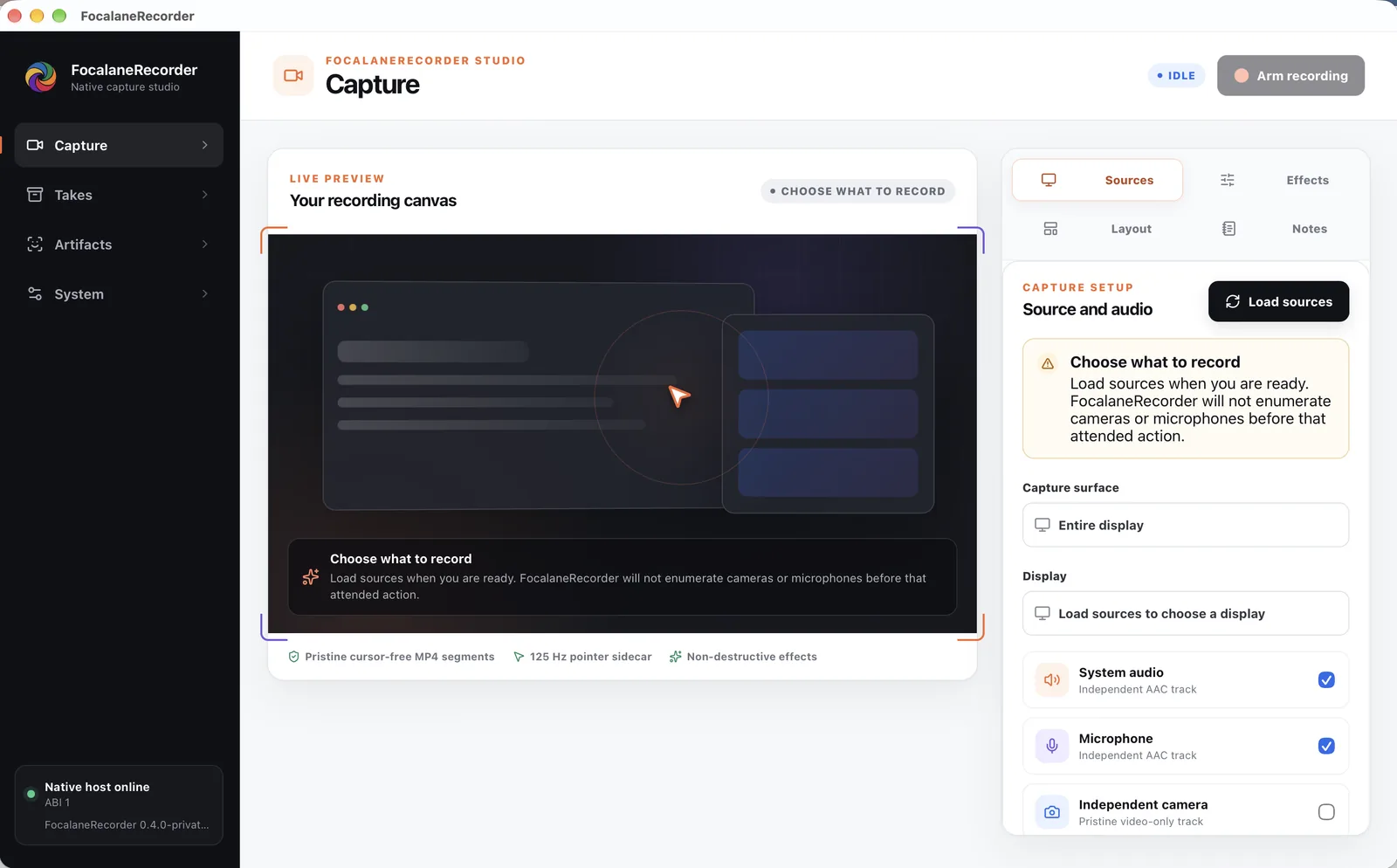Click the Independent camera row label
The image size is (1397, 868).
(x=1143, y=805)
